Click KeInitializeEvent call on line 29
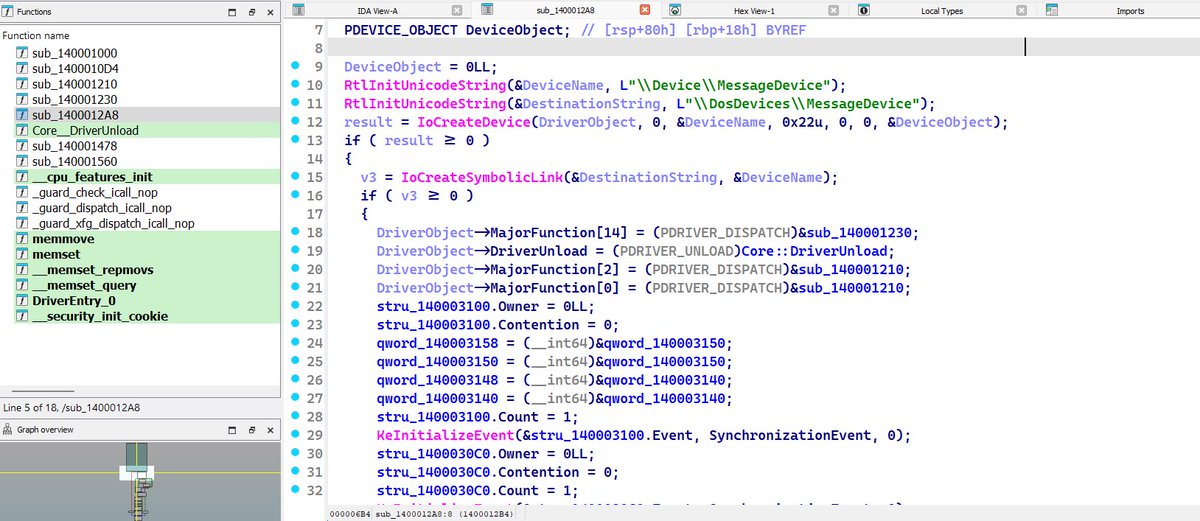This screenshot has width=1200, height=521. click(436, 435)
